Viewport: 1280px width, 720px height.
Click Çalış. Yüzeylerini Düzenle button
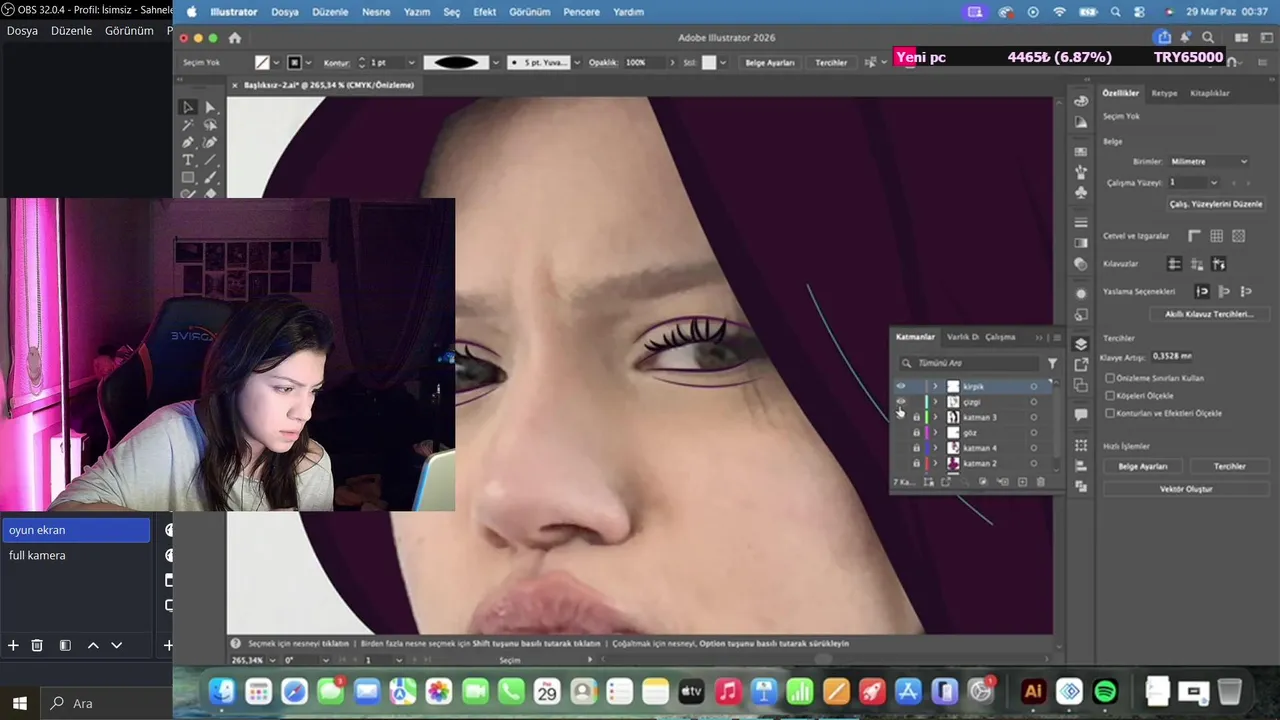1216,204
